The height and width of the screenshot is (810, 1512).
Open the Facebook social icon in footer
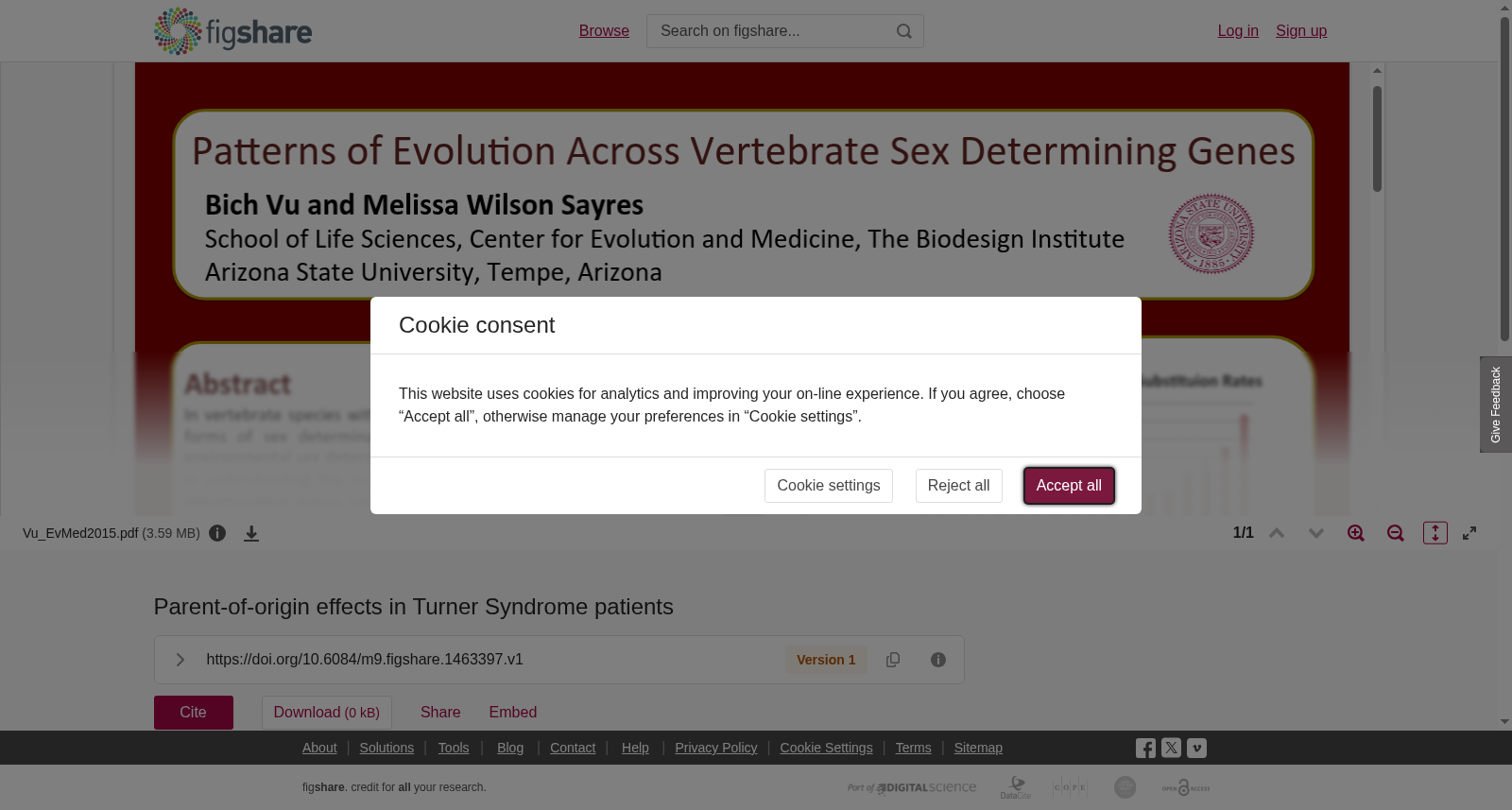click(1145, 748)
